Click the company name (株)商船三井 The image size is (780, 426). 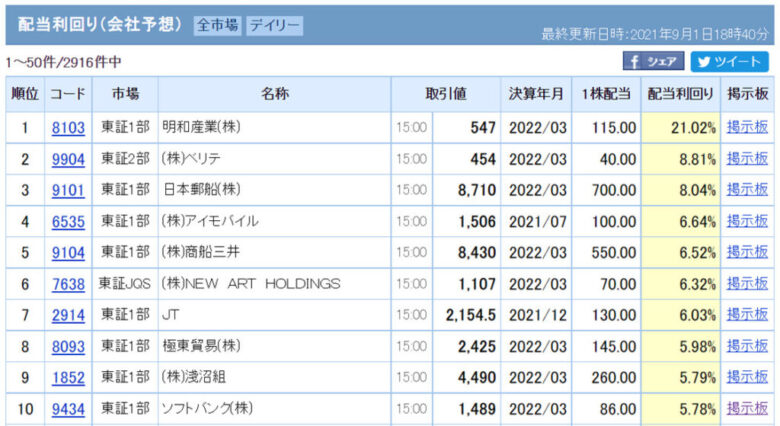(x=200, y=252)
